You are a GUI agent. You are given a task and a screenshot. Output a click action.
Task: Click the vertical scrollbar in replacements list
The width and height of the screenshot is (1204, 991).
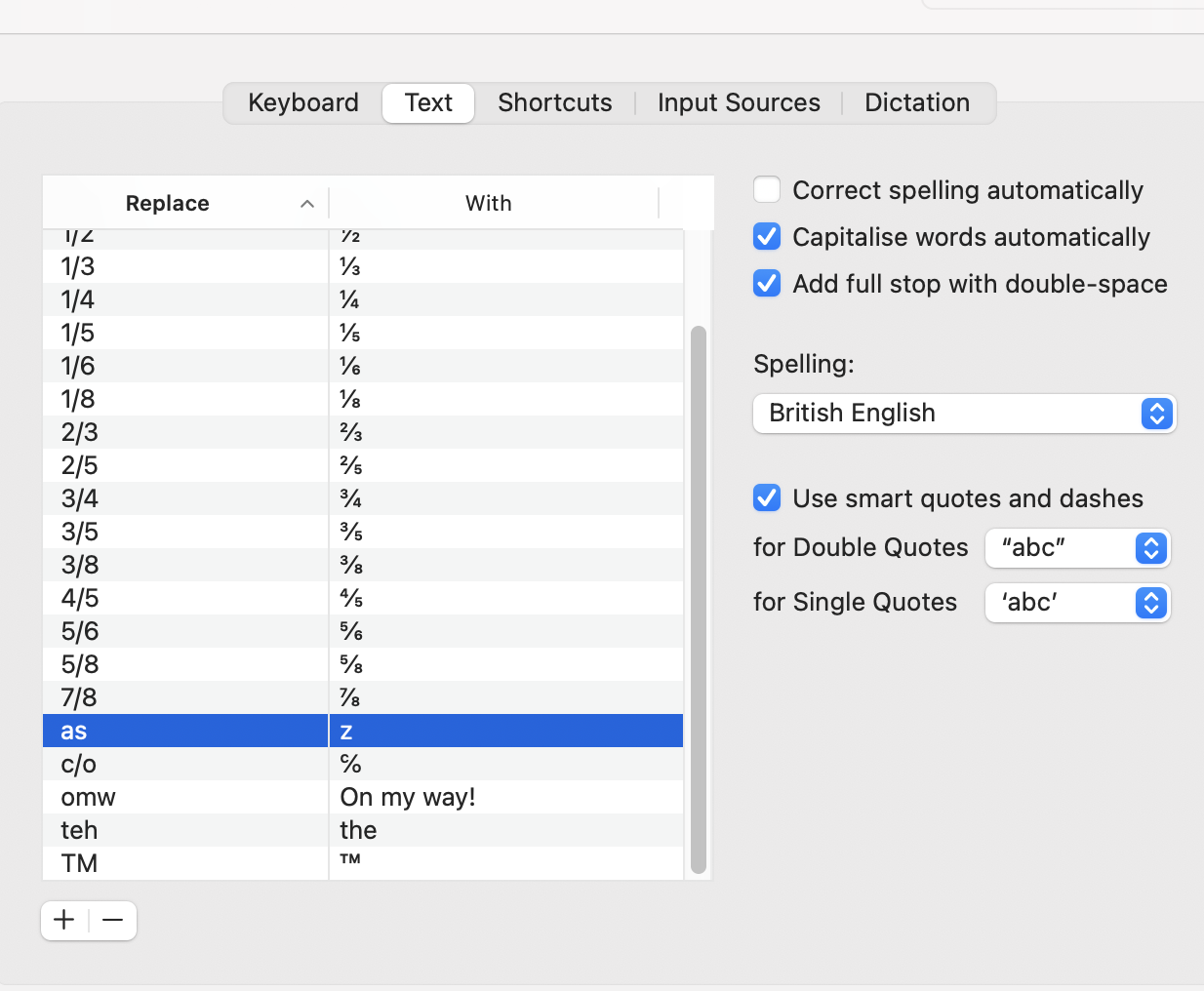tap(698, 598)
